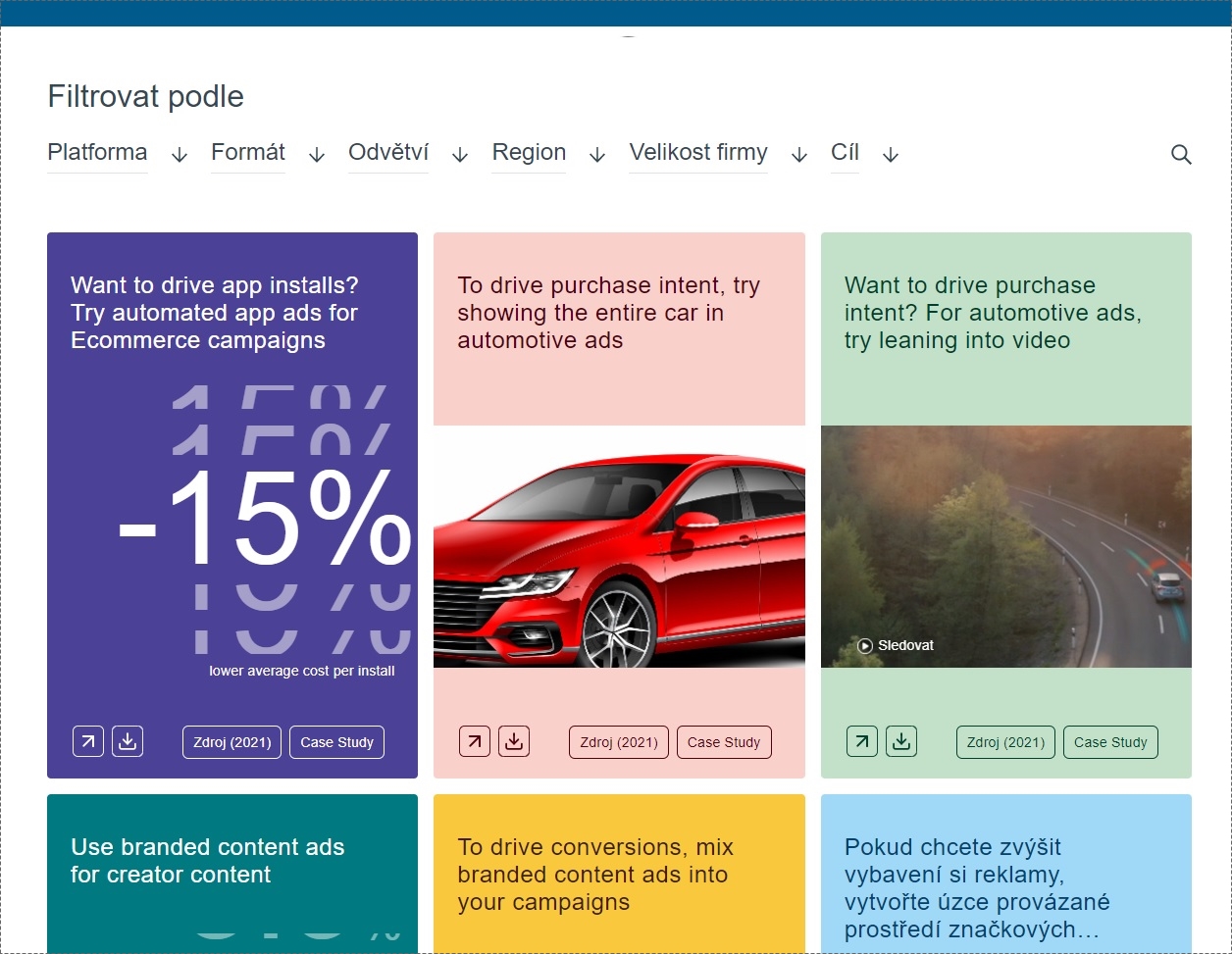Play the Sledovat video on the green card

click(864, 645)
